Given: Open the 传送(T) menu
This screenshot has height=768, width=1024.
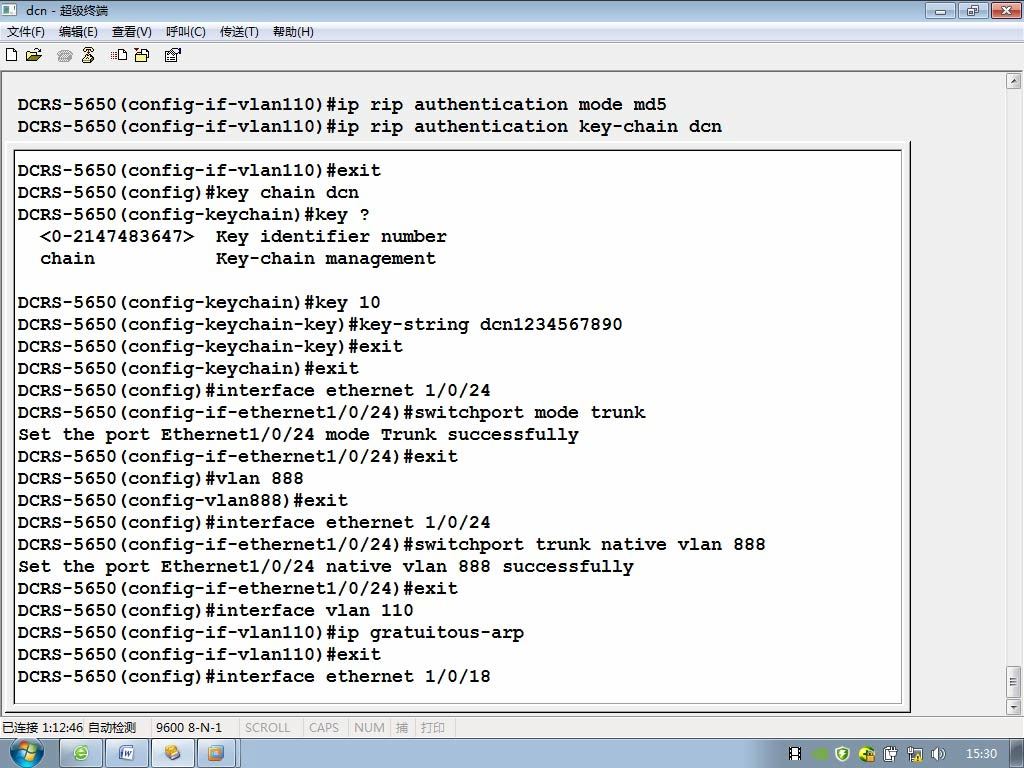Looking at the screenshot, I should [239, 31].
